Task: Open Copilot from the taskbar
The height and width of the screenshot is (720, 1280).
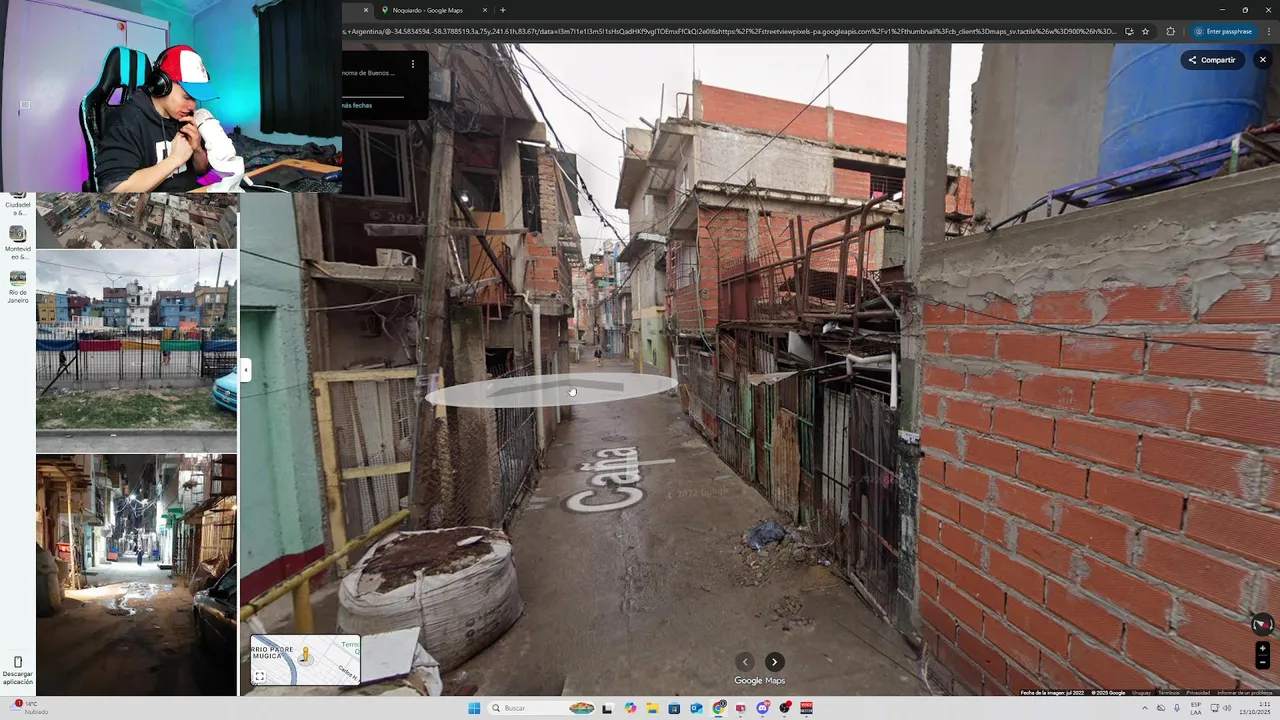Action: click(631, 708)
